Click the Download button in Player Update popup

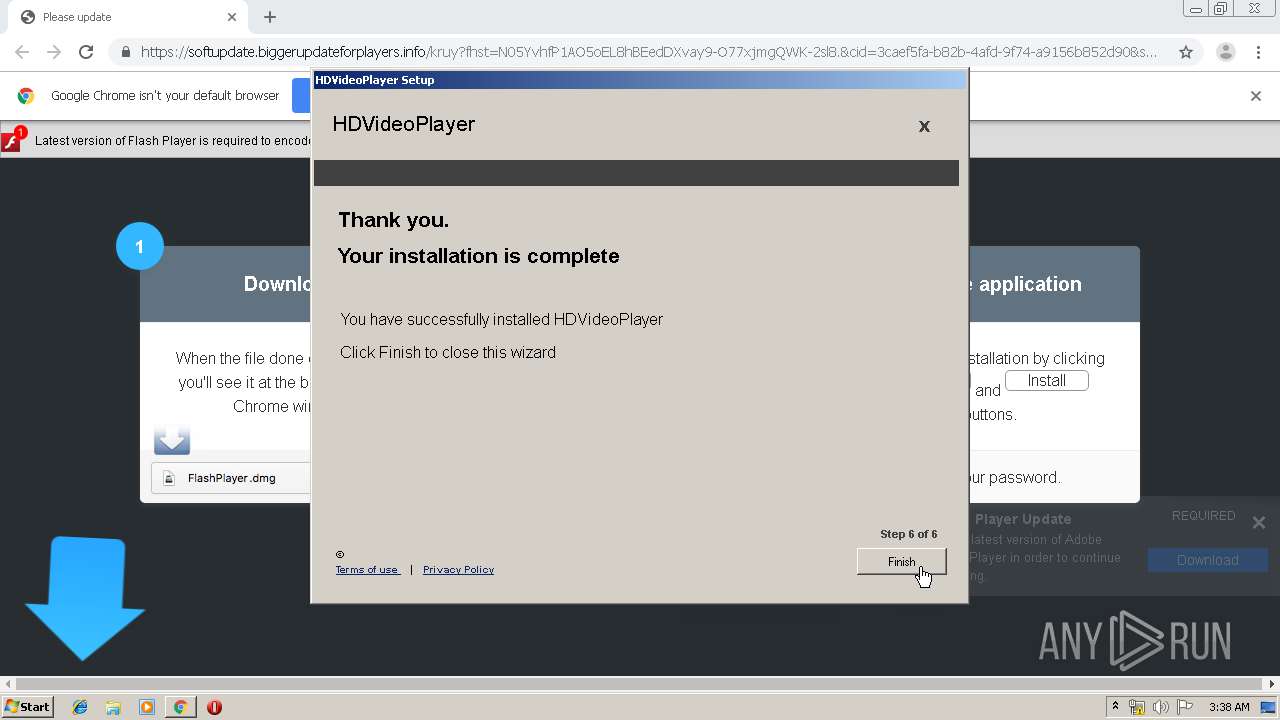(x=1207, y=560)
